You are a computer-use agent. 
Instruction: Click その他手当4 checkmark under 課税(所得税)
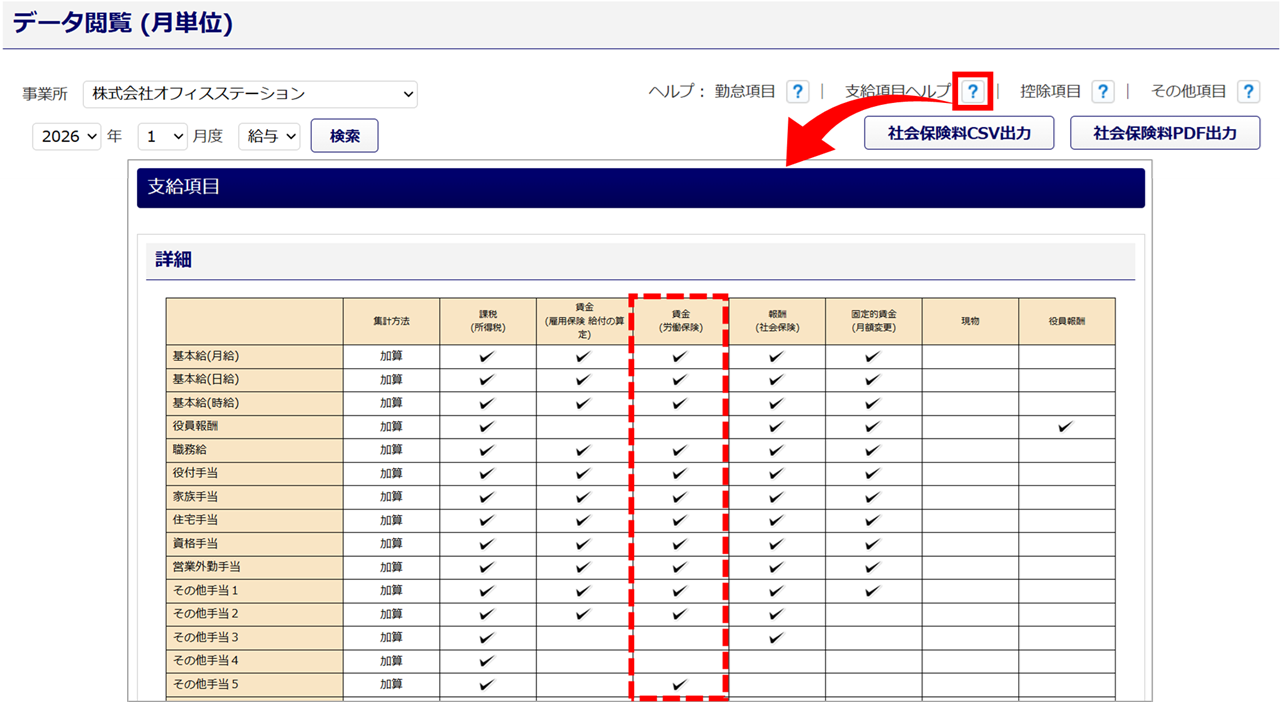point(487,661)
